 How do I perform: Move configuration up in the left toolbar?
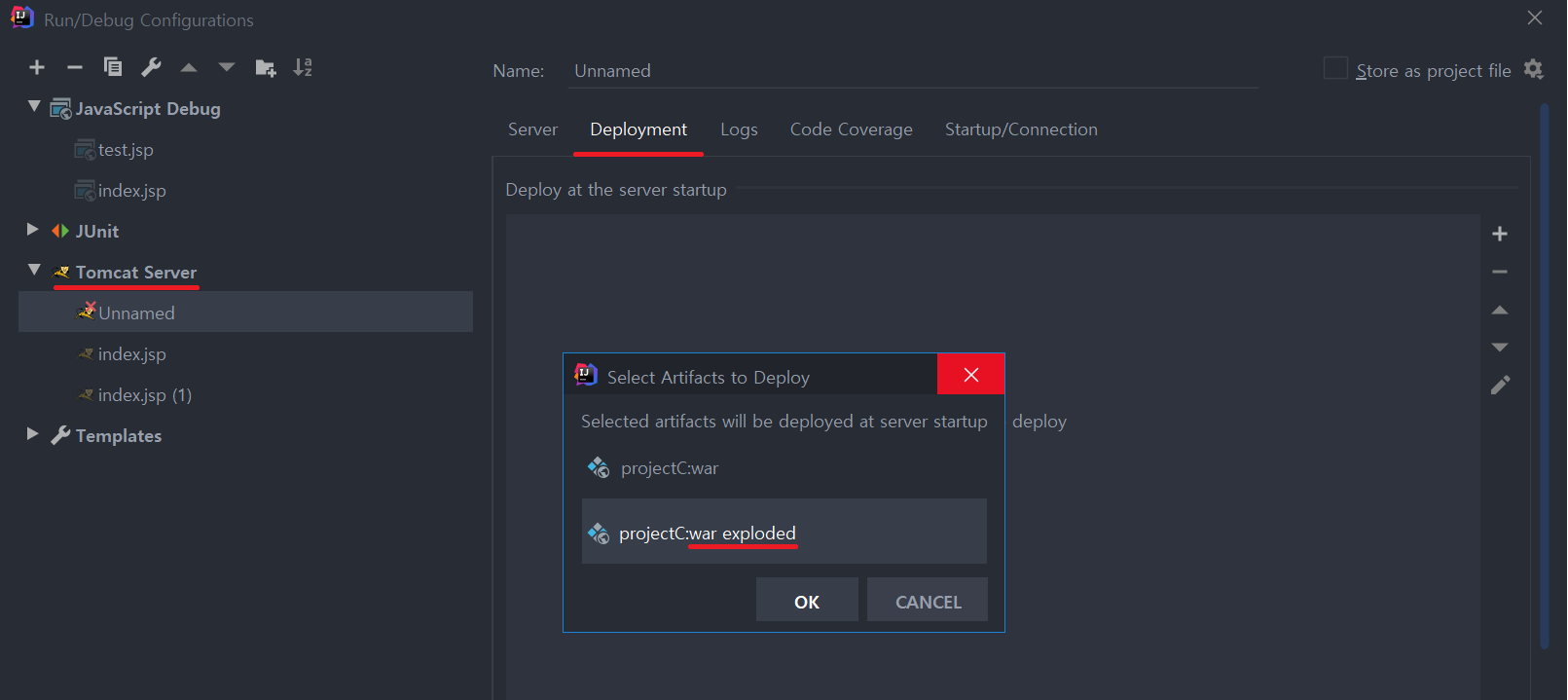pos(189,67)
